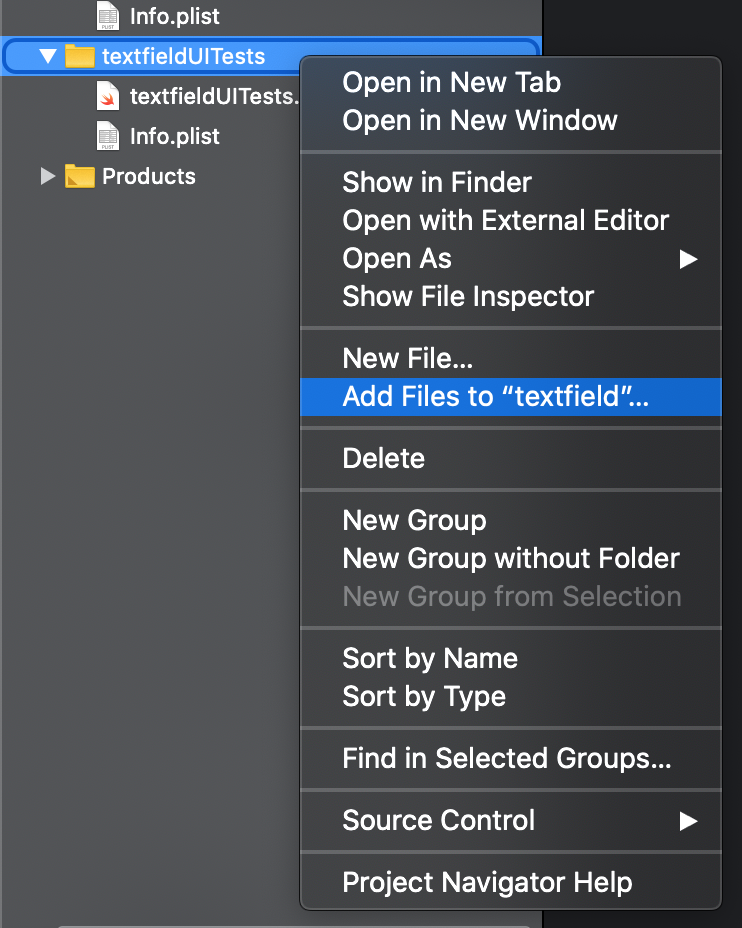This screenshot has height=928, width=742.
Task: Click the Swift file icon for textfieldUITests
Action: click(x=108, y=96)
